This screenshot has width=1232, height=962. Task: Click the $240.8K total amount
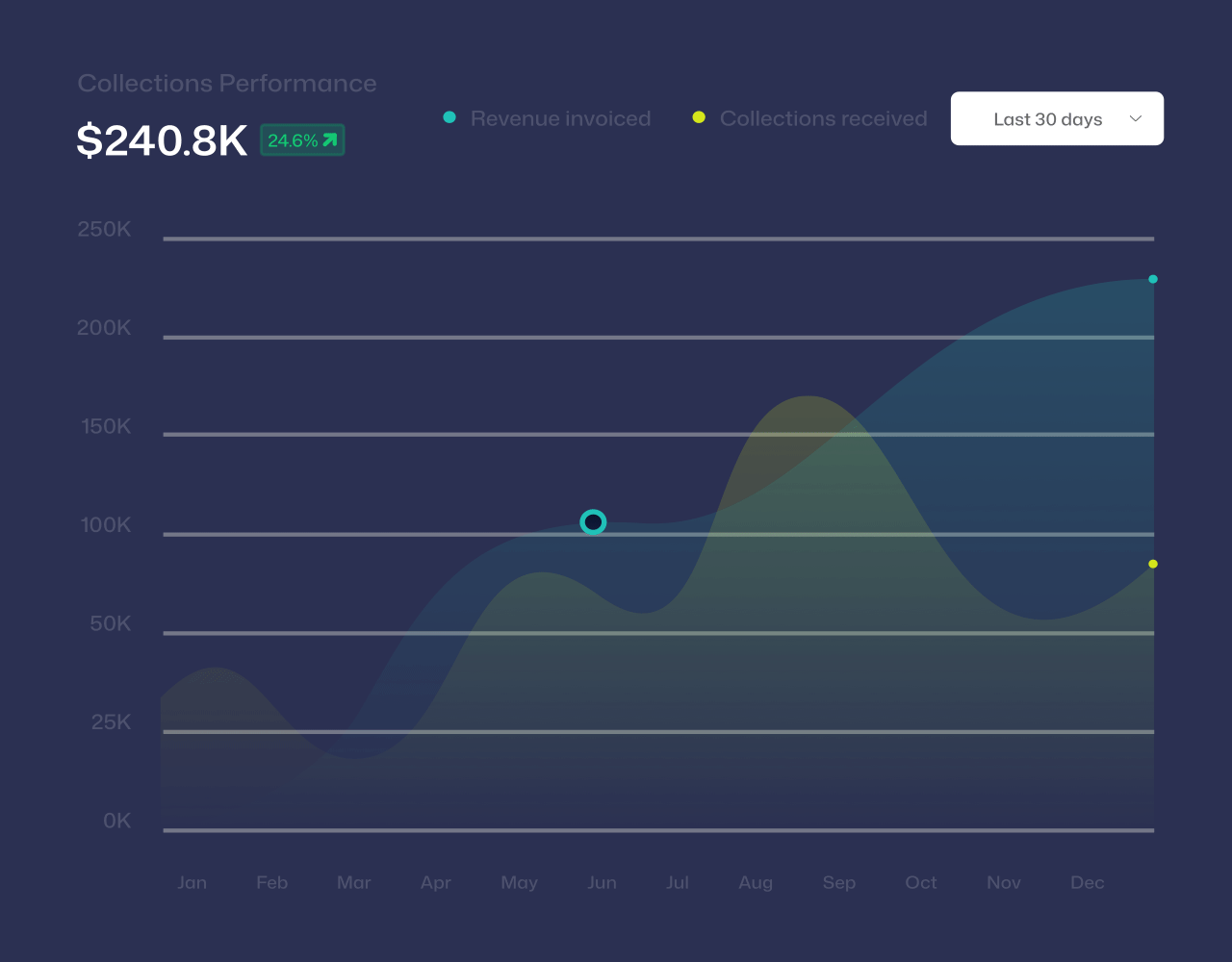162,140
